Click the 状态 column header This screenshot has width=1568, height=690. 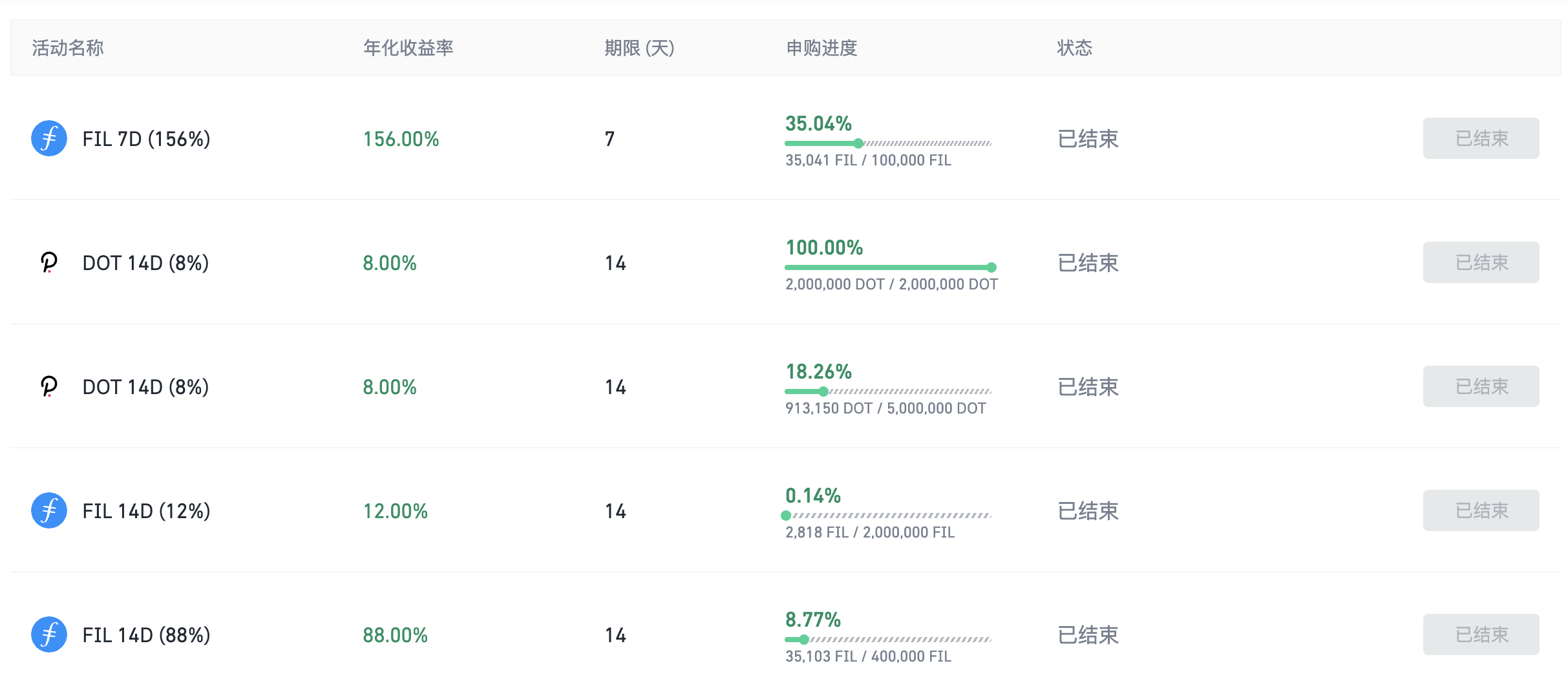coord(1074,48)
